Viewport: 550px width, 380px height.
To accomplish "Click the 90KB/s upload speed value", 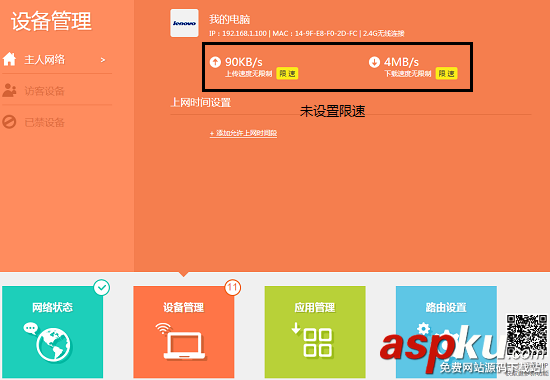I will click(x=244, y=62).
